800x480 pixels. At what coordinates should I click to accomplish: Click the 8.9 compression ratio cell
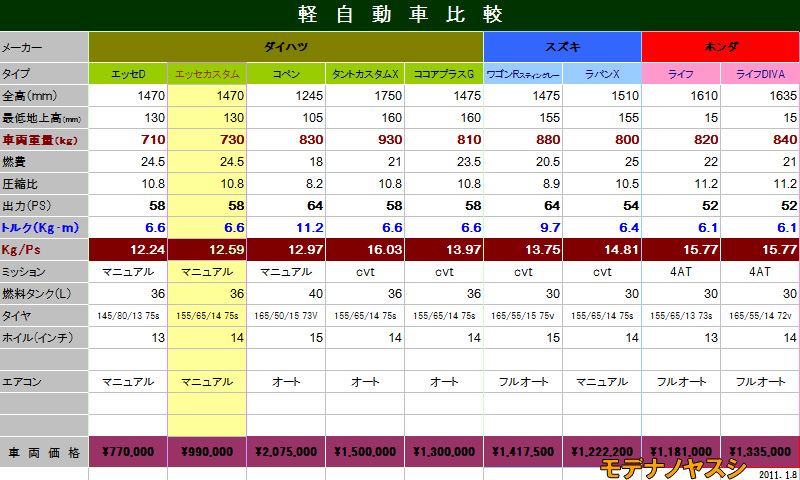(523, 184)
